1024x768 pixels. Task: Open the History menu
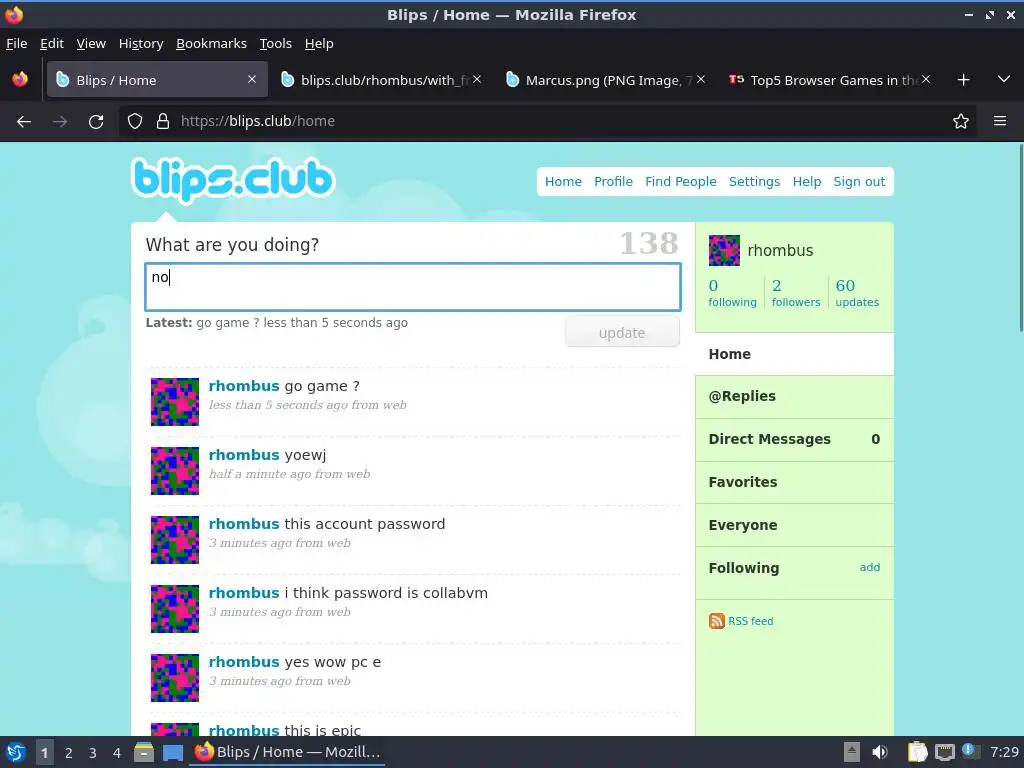[141, 44]
